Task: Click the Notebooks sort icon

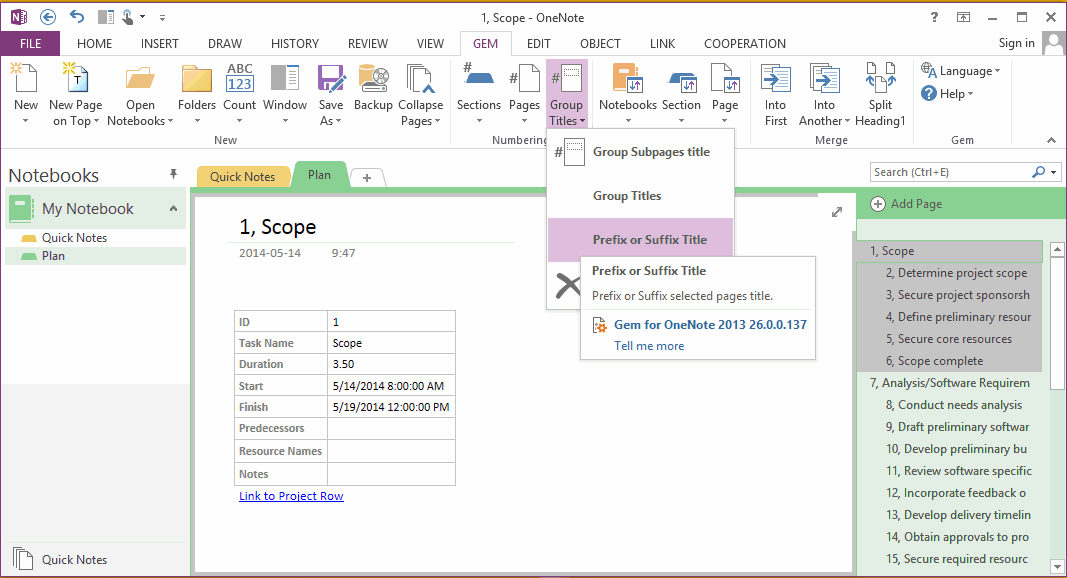Action: (x=627, y=78)
